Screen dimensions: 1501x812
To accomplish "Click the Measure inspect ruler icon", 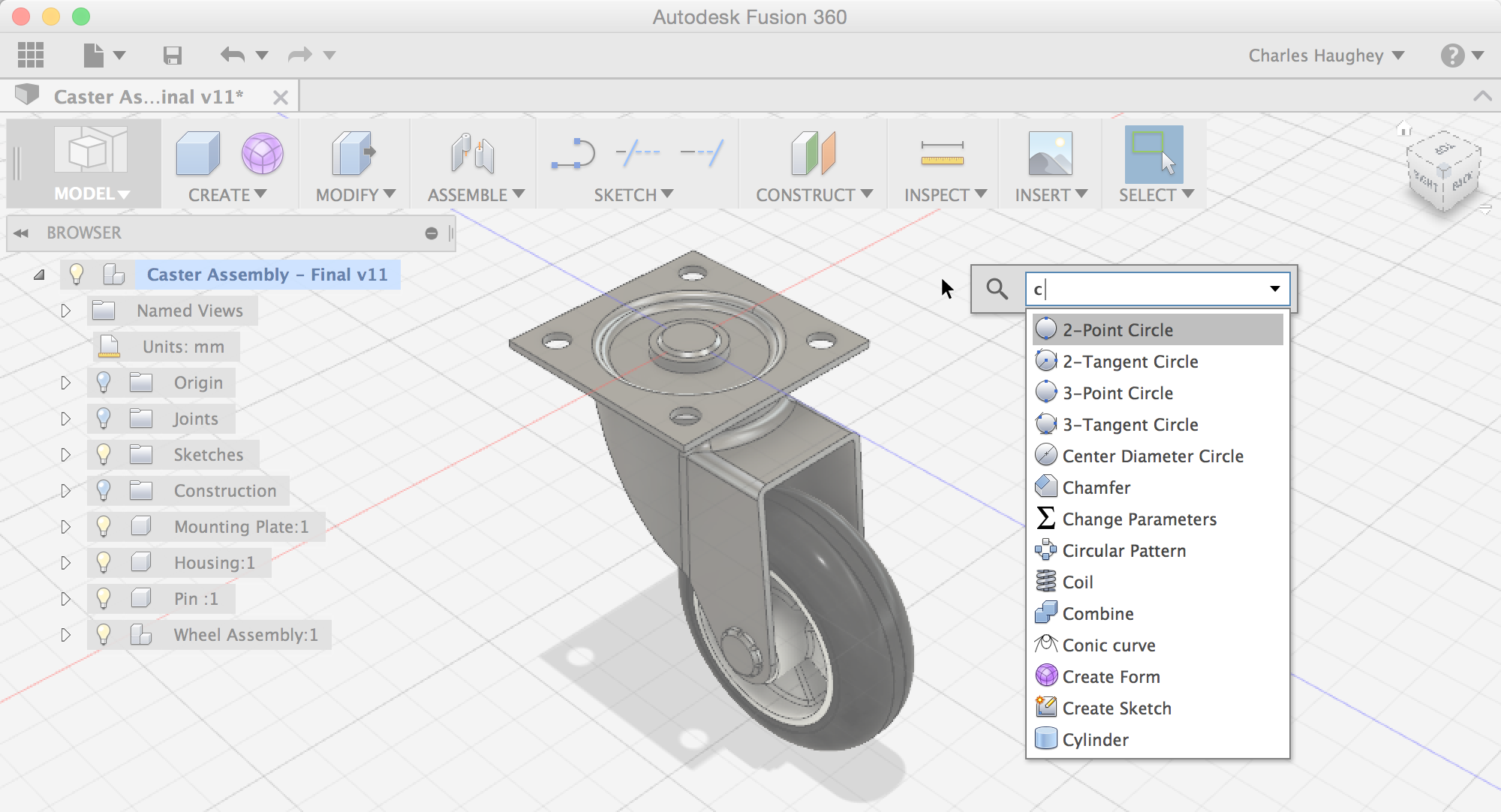I will coord(942,154).
